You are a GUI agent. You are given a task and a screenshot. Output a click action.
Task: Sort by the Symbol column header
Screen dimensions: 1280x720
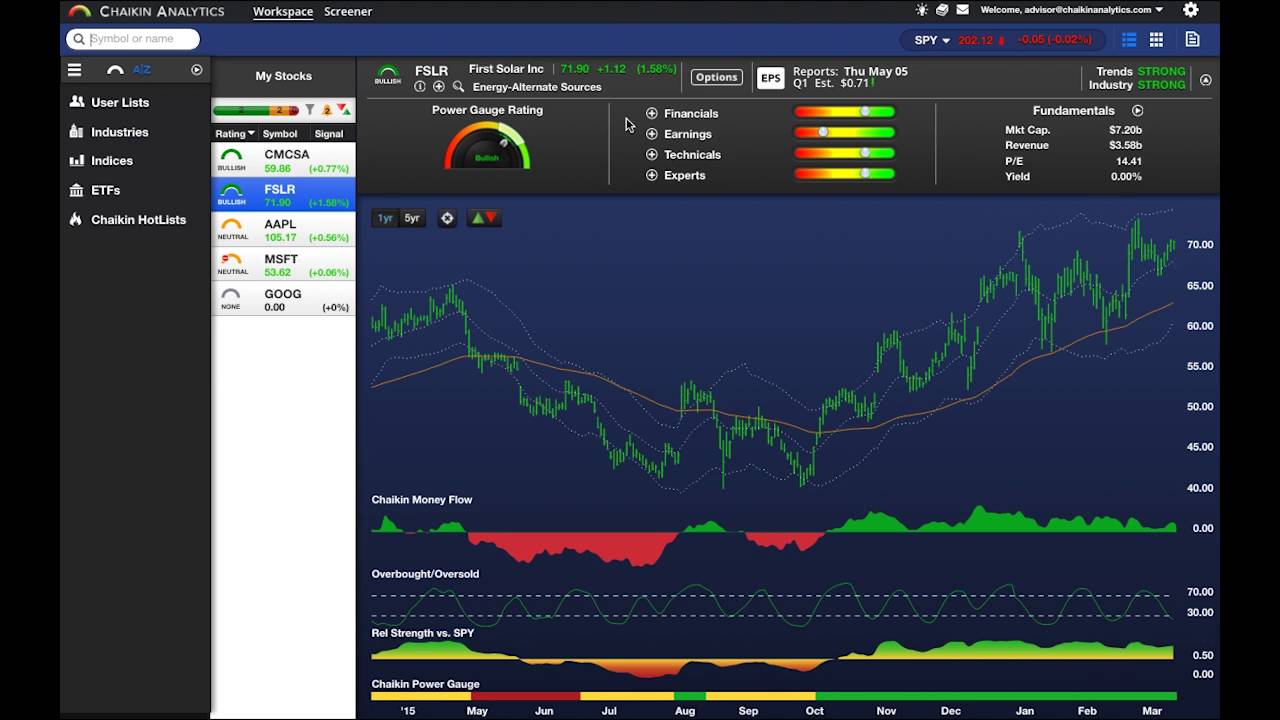click(280, 134)
